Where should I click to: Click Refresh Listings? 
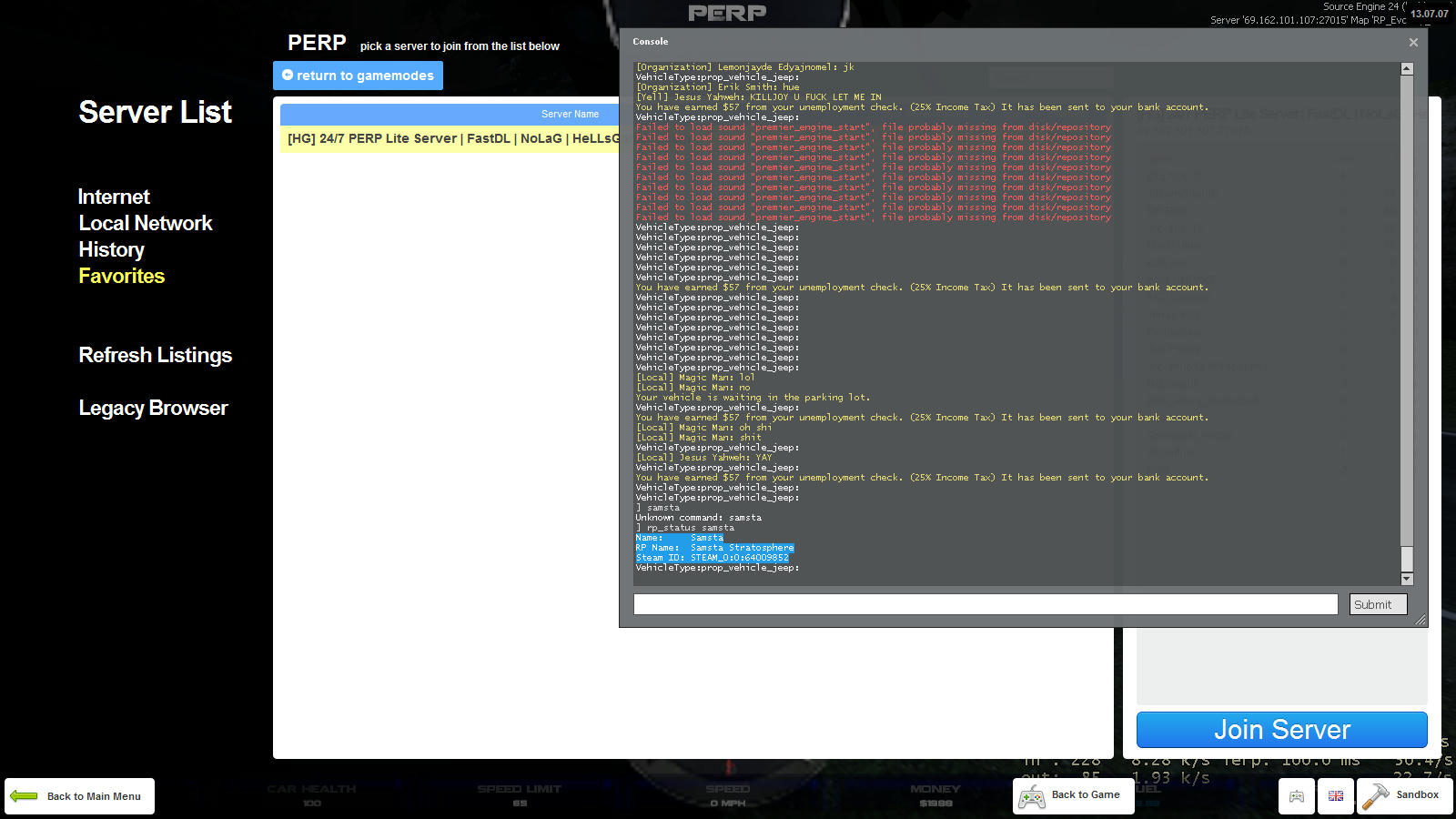[156, 355]
